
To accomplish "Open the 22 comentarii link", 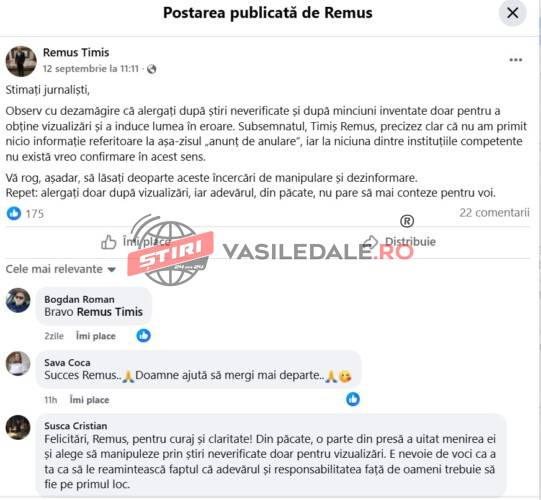I will (x=494, y=213).
